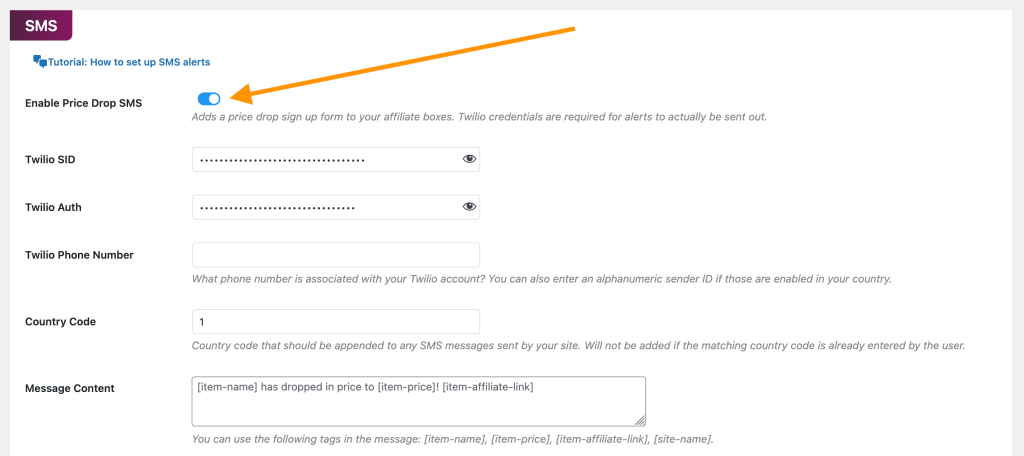The image size is (1024, 456).
Task: Toggle the Enable Price Drop SMS switch
Action: pos(209,98)
